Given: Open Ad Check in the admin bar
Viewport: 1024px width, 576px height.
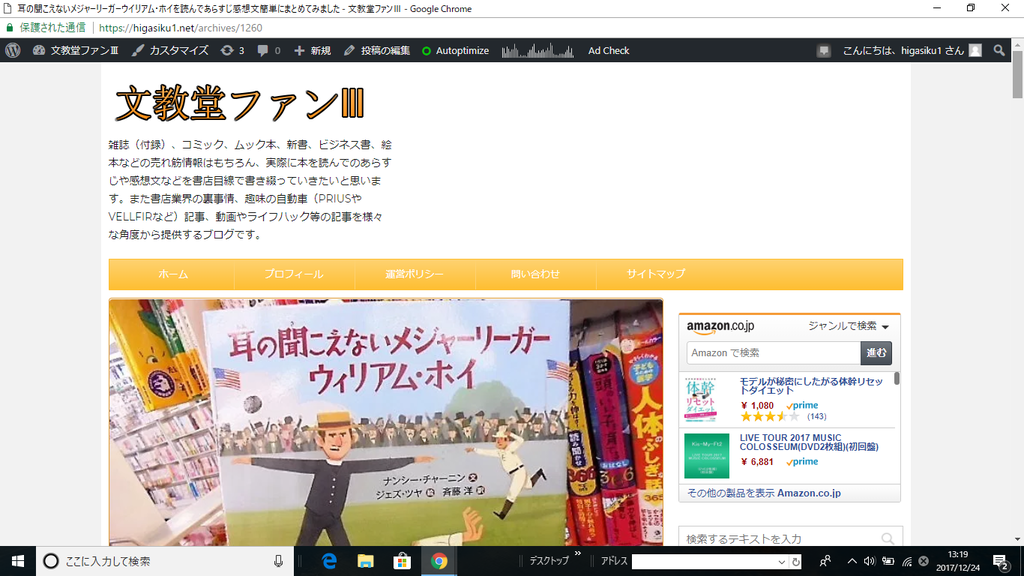Looking at the screenshot, I should point(609,50).
